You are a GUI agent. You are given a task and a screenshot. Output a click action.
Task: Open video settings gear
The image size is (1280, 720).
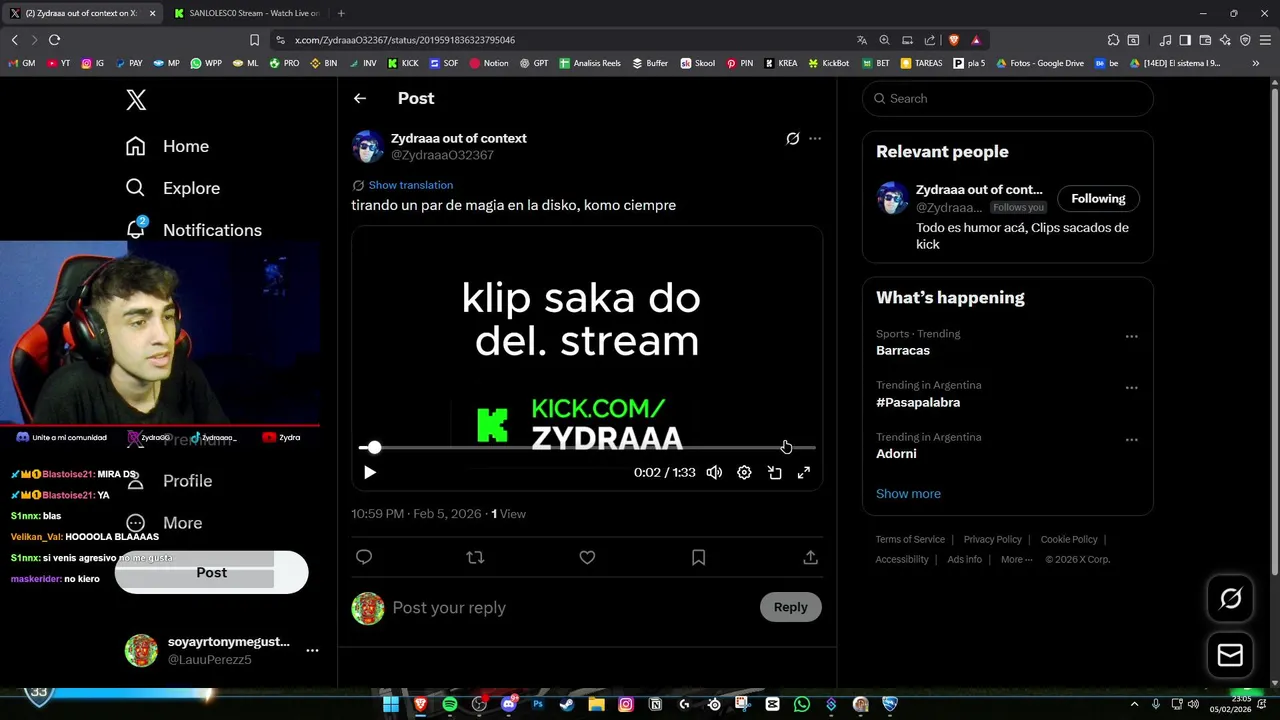(744, 473)
